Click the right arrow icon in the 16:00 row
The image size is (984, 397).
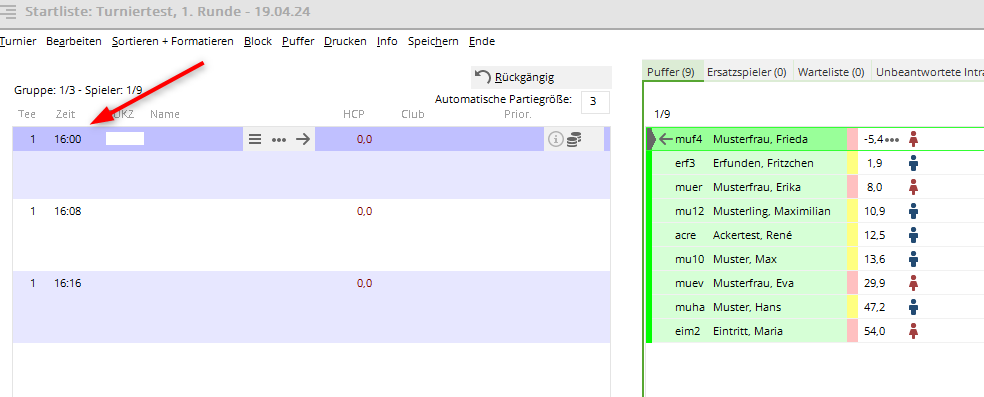(x=303, y=139)
